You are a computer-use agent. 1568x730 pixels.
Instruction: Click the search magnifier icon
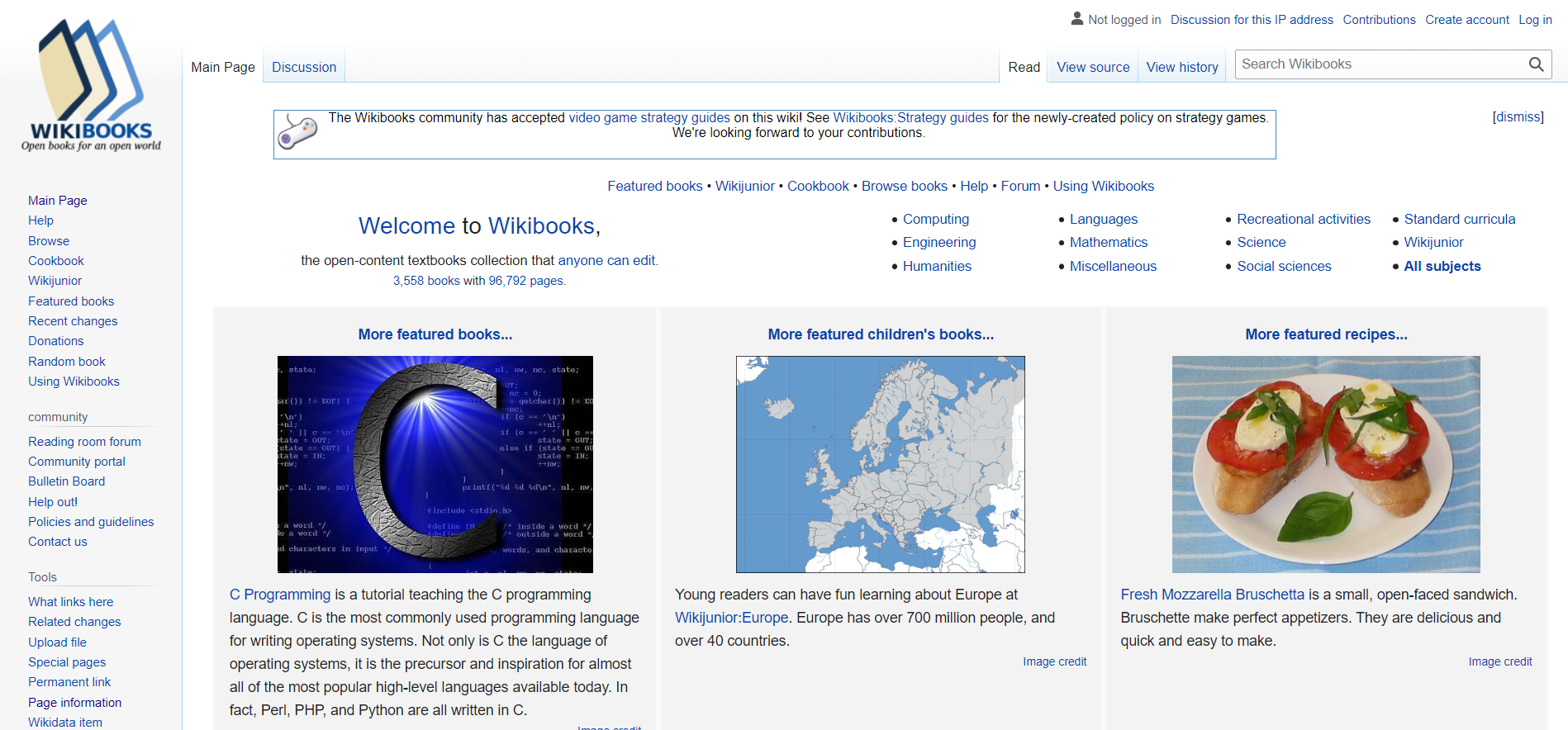(x=1536, y=64)
